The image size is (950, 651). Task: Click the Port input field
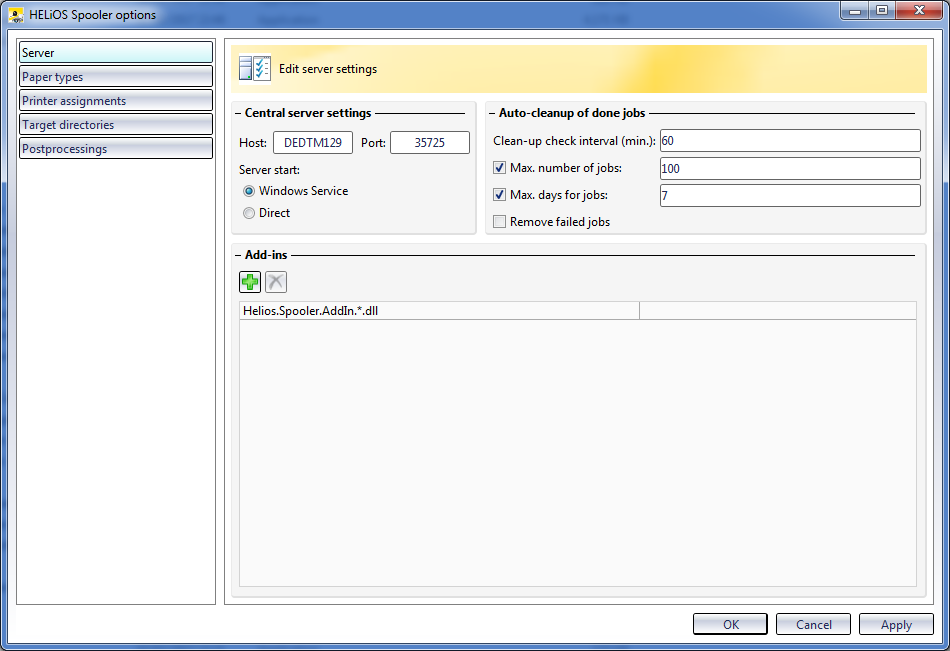click(430, 142)
